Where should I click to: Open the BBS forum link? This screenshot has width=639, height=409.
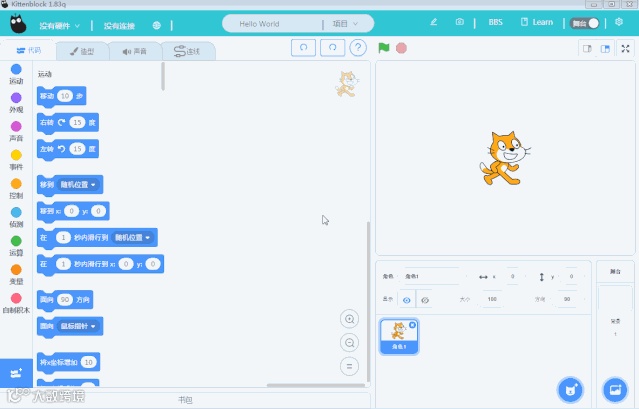click(495, 22)
